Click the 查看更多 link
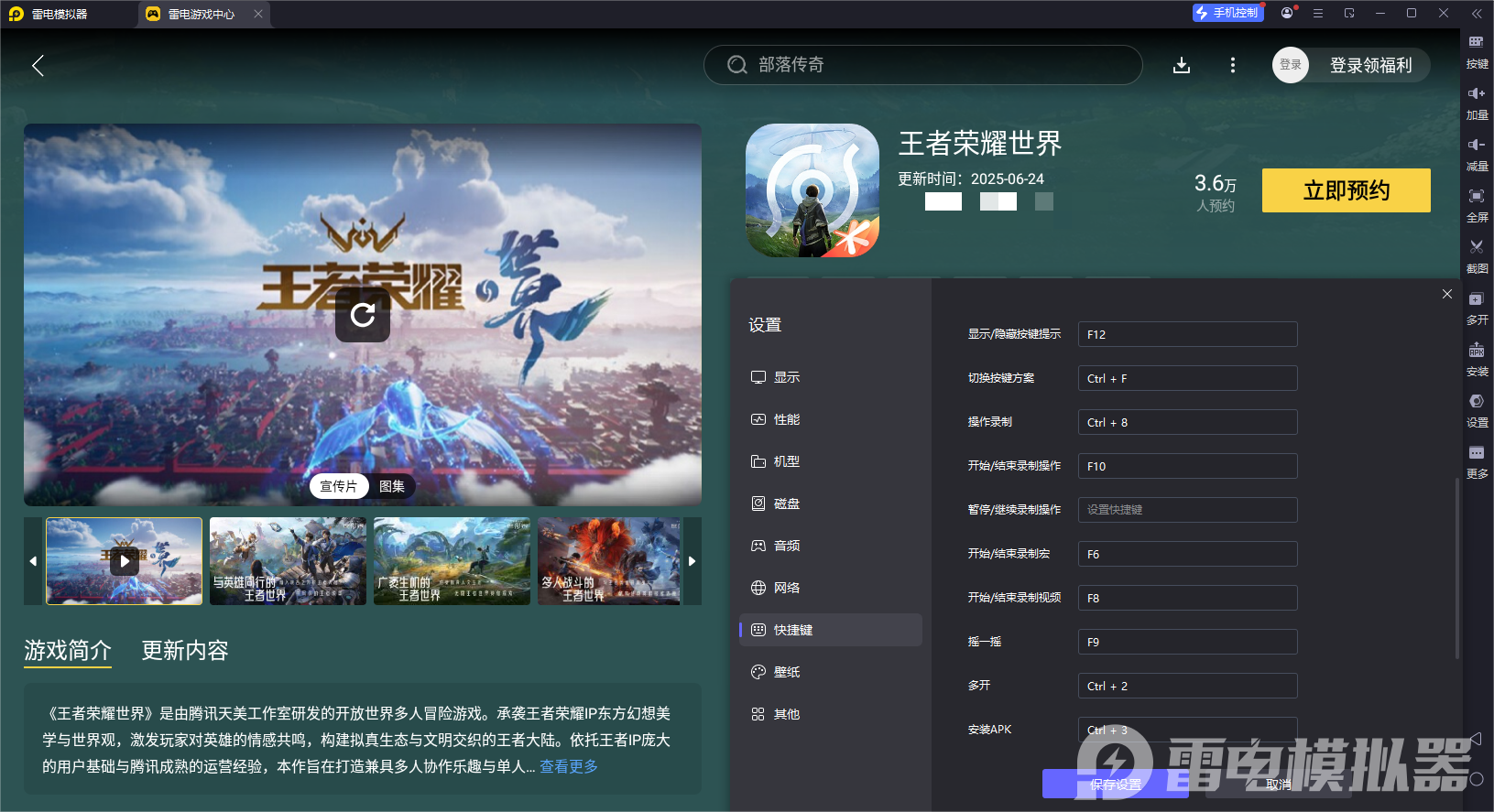Image resolution: width=1494 pixels, height=812 pixels. click(569, 766)
